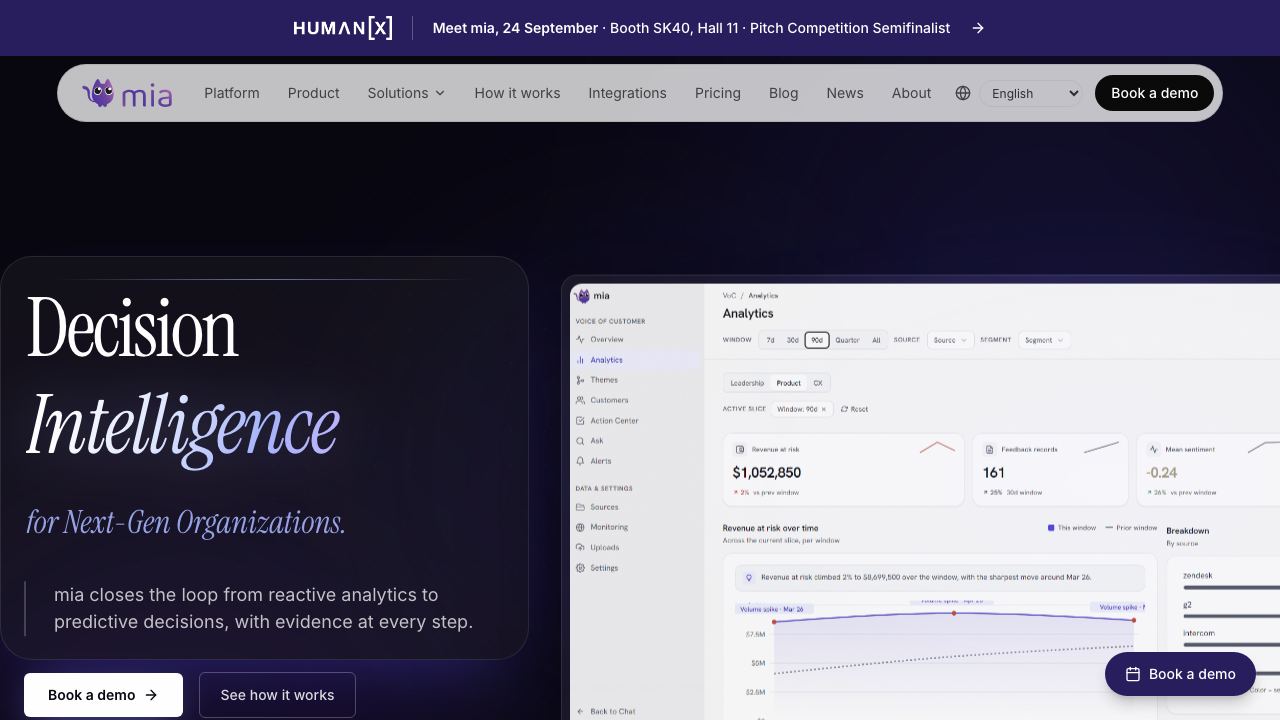Image resolution: width=1280 pixels, height=720 pixels.
Task: Remove the Window: 90d slice chip
Action: (x=824, y=409)
